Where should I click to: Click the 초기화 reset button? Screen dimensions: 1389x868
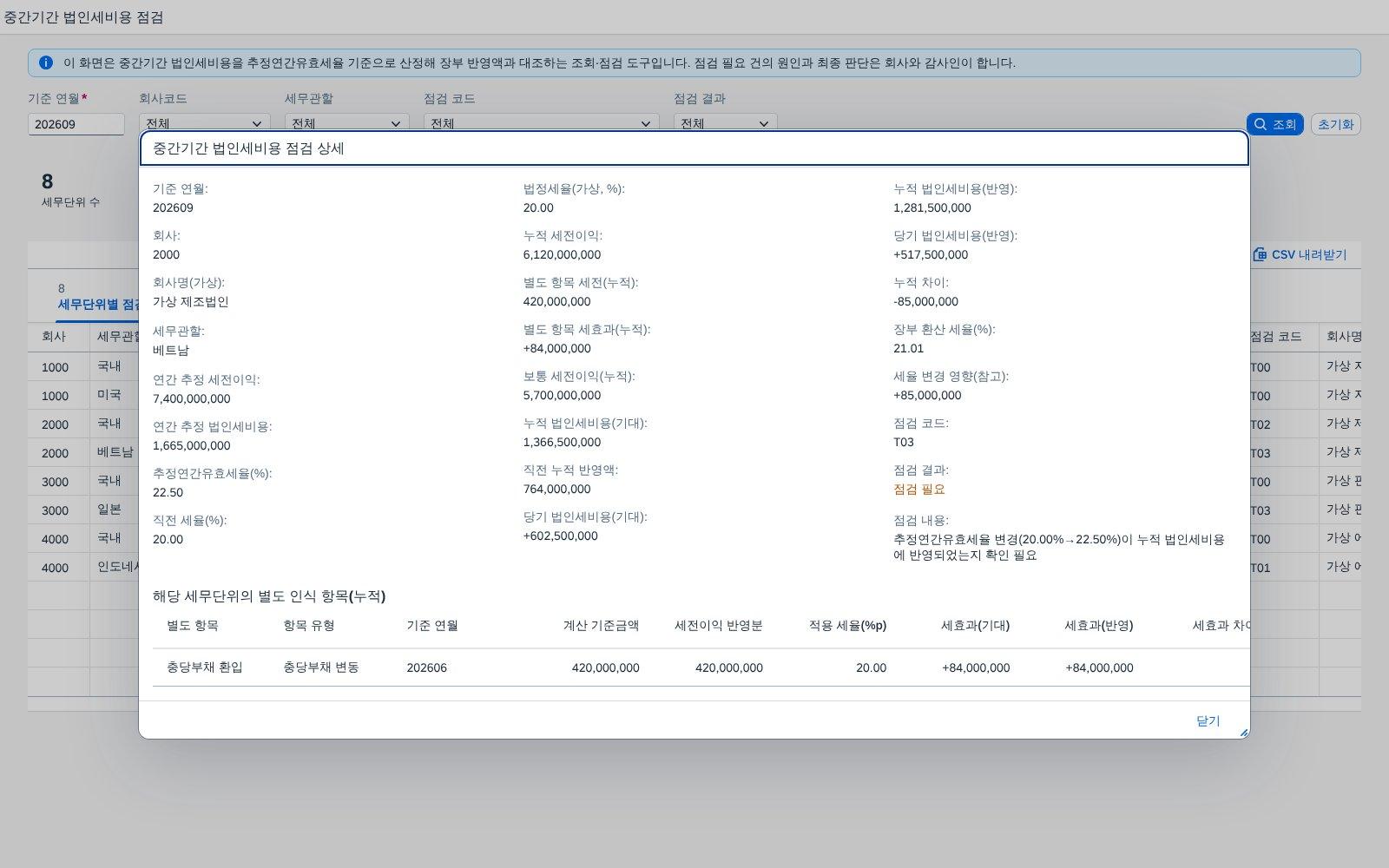tap(1335, 124)
